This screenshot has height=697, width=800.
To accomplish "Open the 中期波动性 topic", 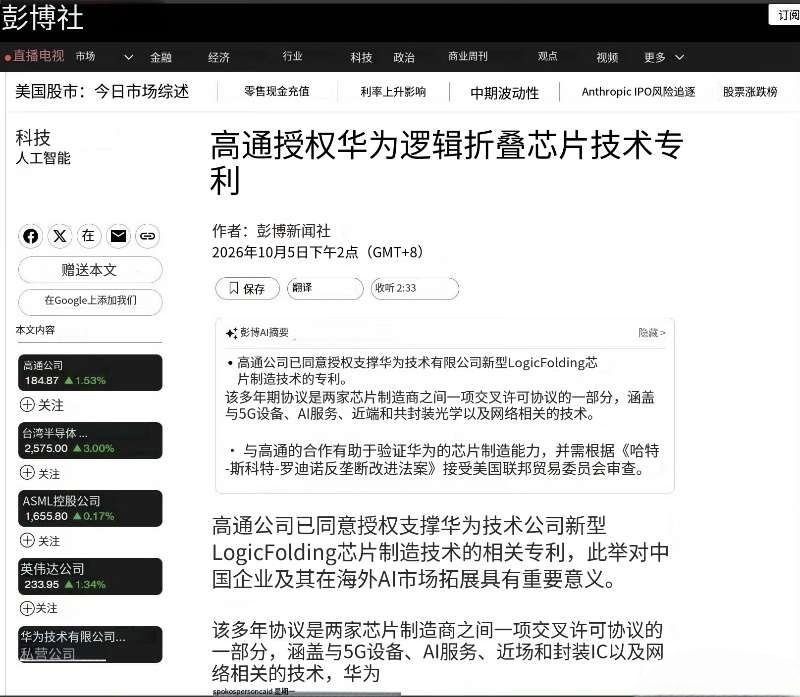I will [504, 93].
